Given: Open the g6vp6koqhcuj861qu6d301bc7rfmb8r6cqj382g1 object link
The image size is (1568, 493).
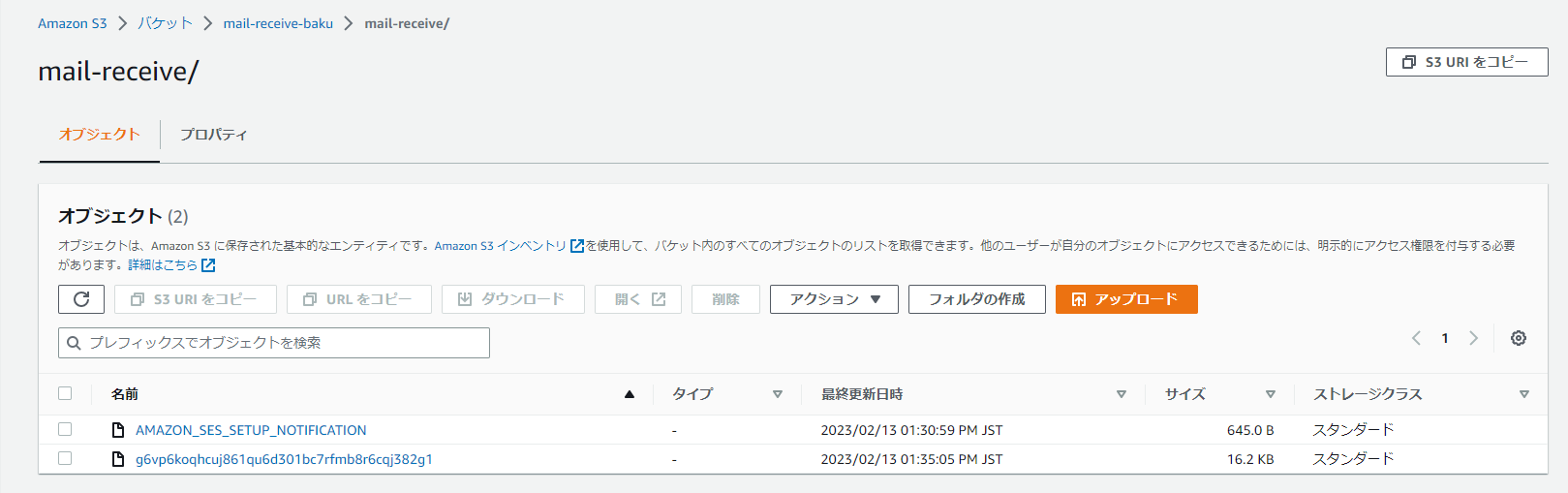Looking at the screenshot, I should click(x=284, y=459).
